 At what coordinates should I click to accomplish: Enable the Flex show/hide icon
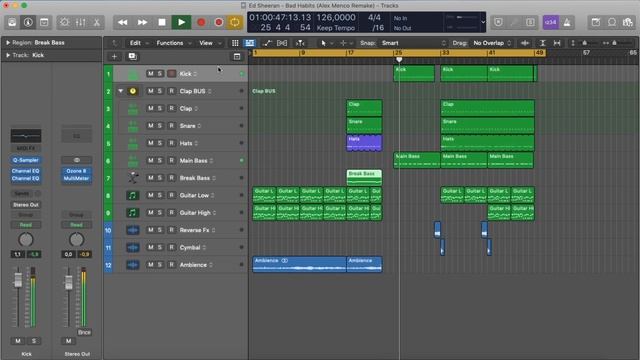[282, 43]
